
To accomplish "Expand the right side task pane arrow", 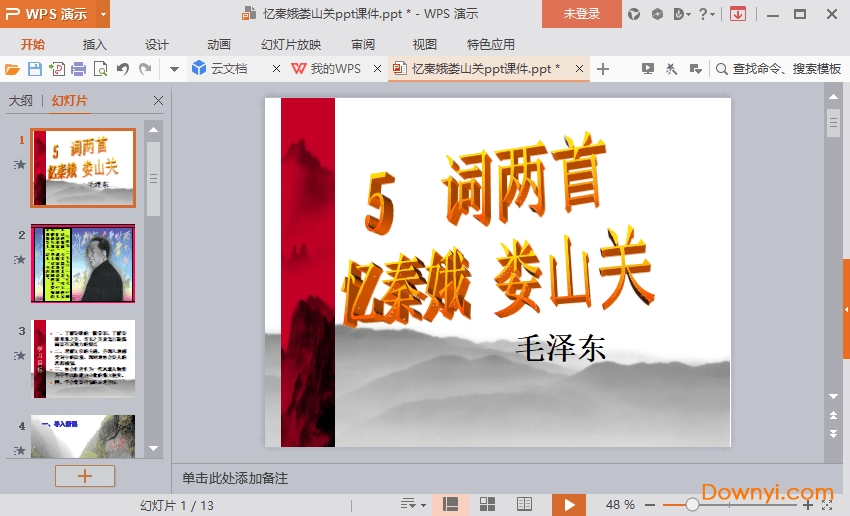I will click(x=846, y=309).
